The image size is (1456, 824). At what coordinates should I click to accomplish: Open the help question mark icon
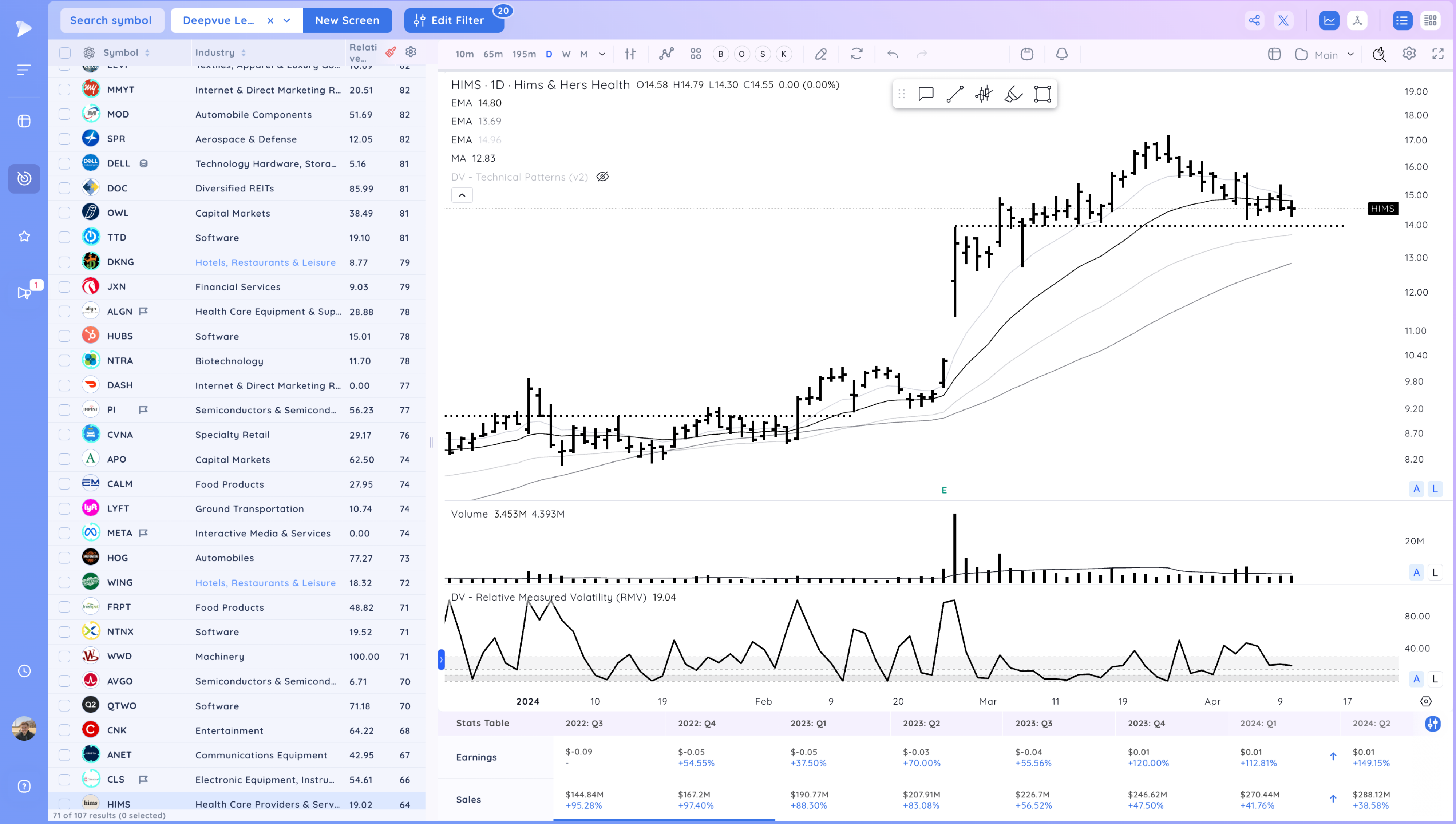(24, 786)
